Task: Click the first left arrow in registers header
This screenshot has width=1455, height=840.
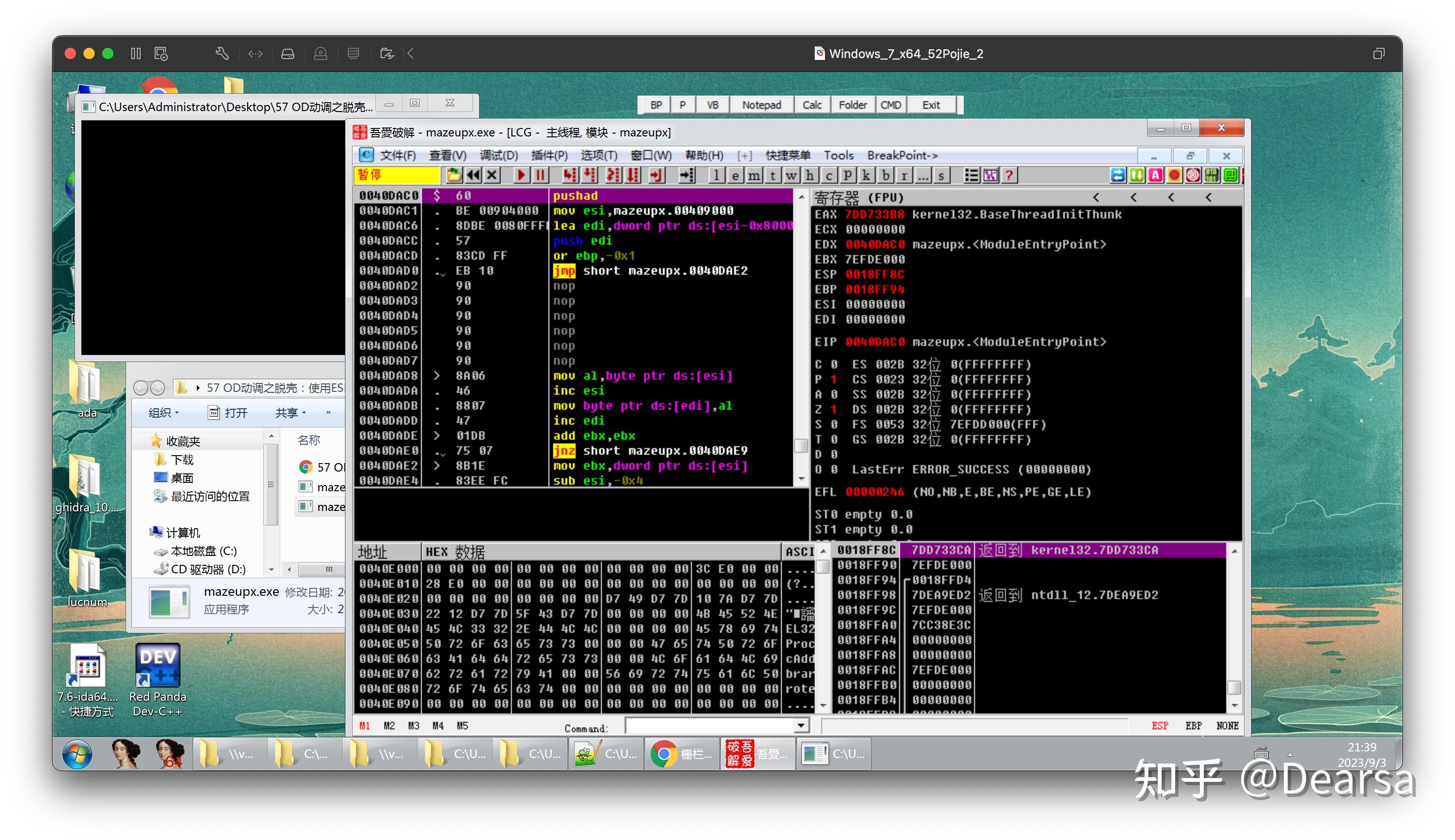Action: tap(1095, 197)
